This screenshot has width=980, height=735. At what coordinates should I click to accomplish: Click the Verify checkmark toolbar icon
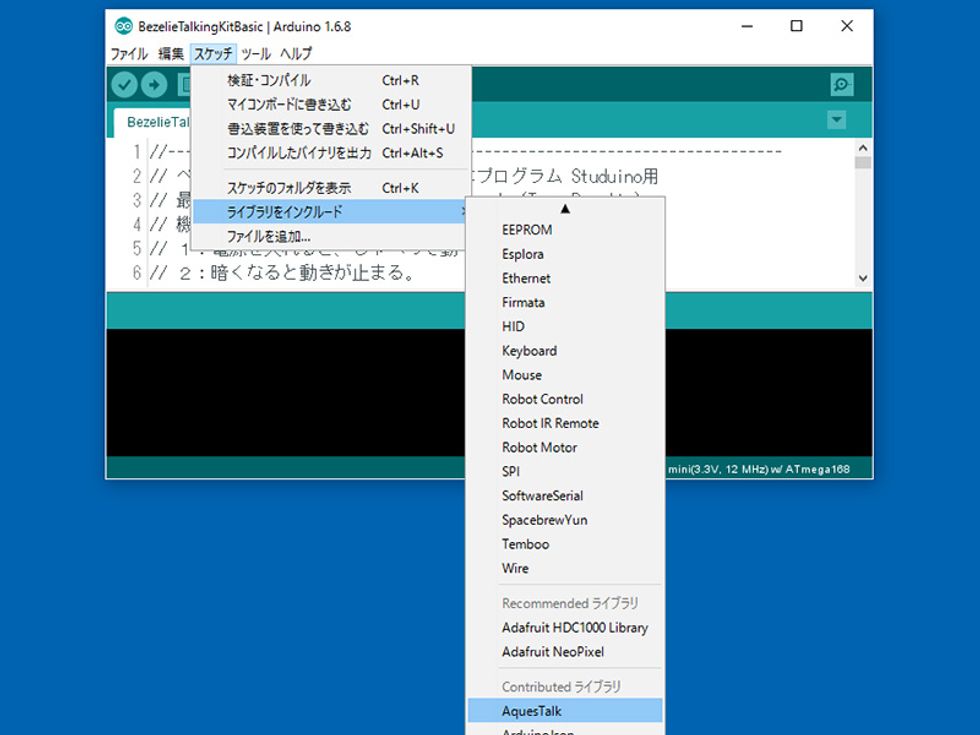point(125,85)
